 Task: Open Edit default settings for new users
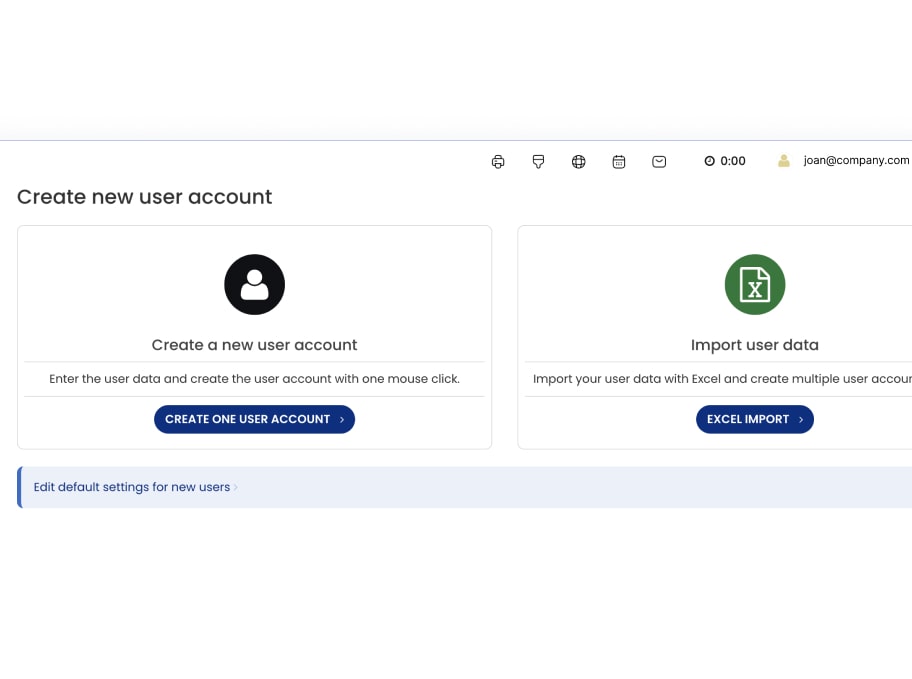[x=132, y=487]
